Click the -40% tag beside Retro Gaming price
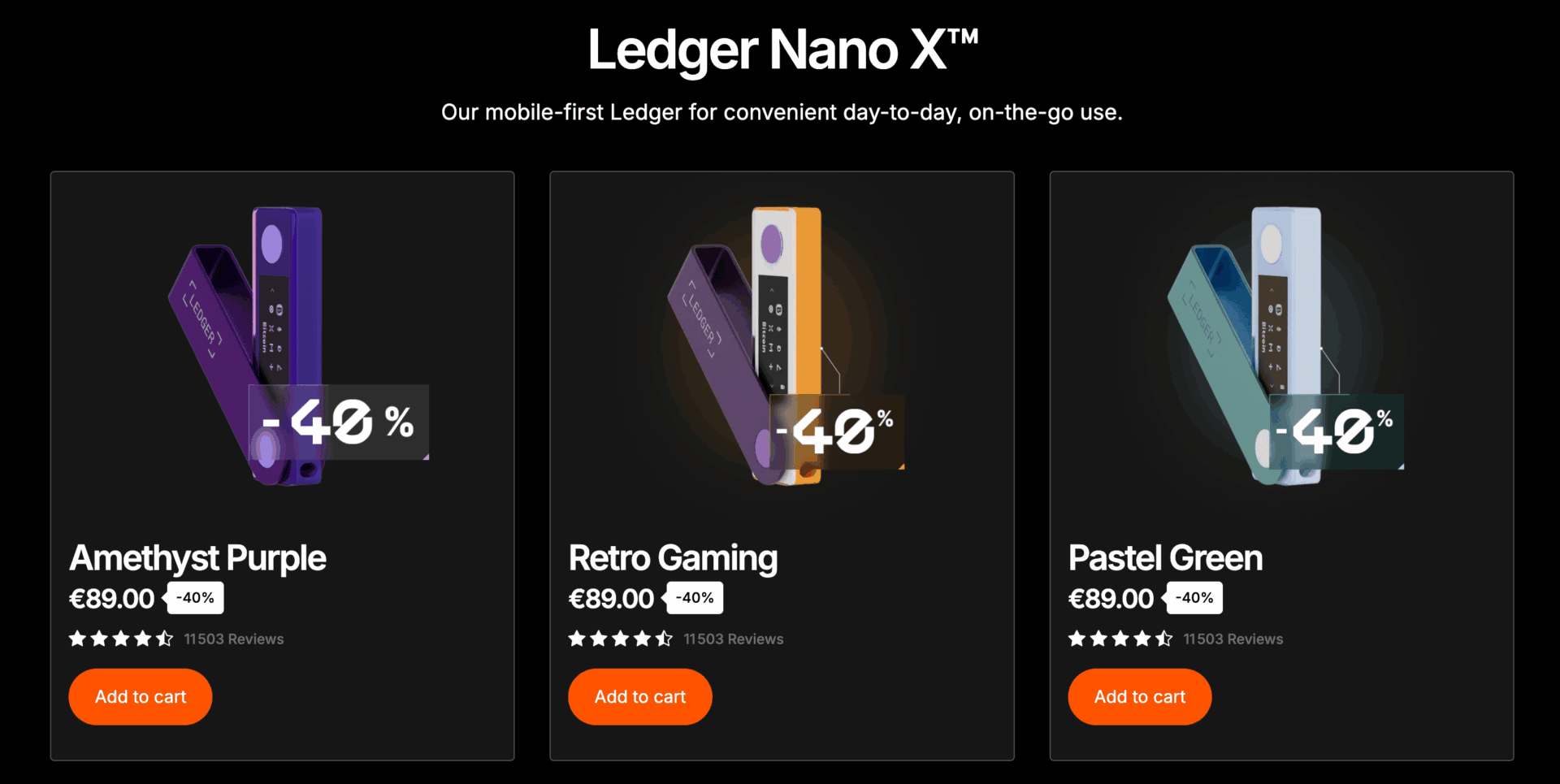 [x=695, y=598]
